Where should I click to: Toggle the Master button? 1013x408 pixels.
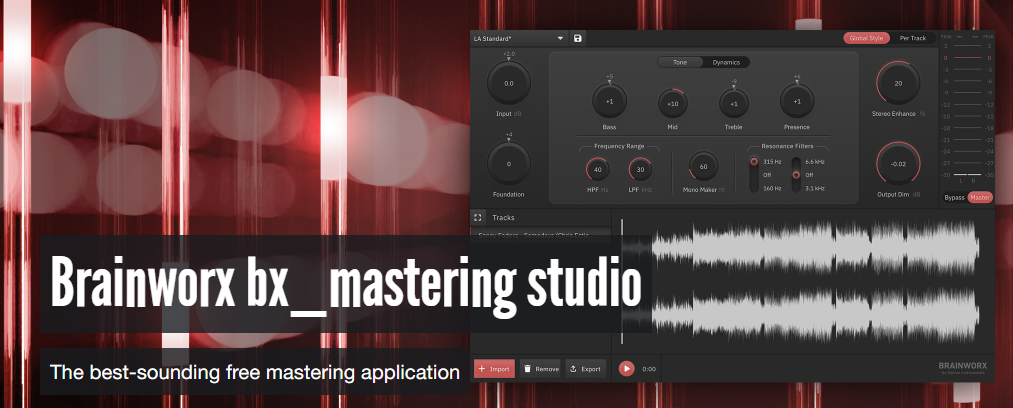(980, 198)
